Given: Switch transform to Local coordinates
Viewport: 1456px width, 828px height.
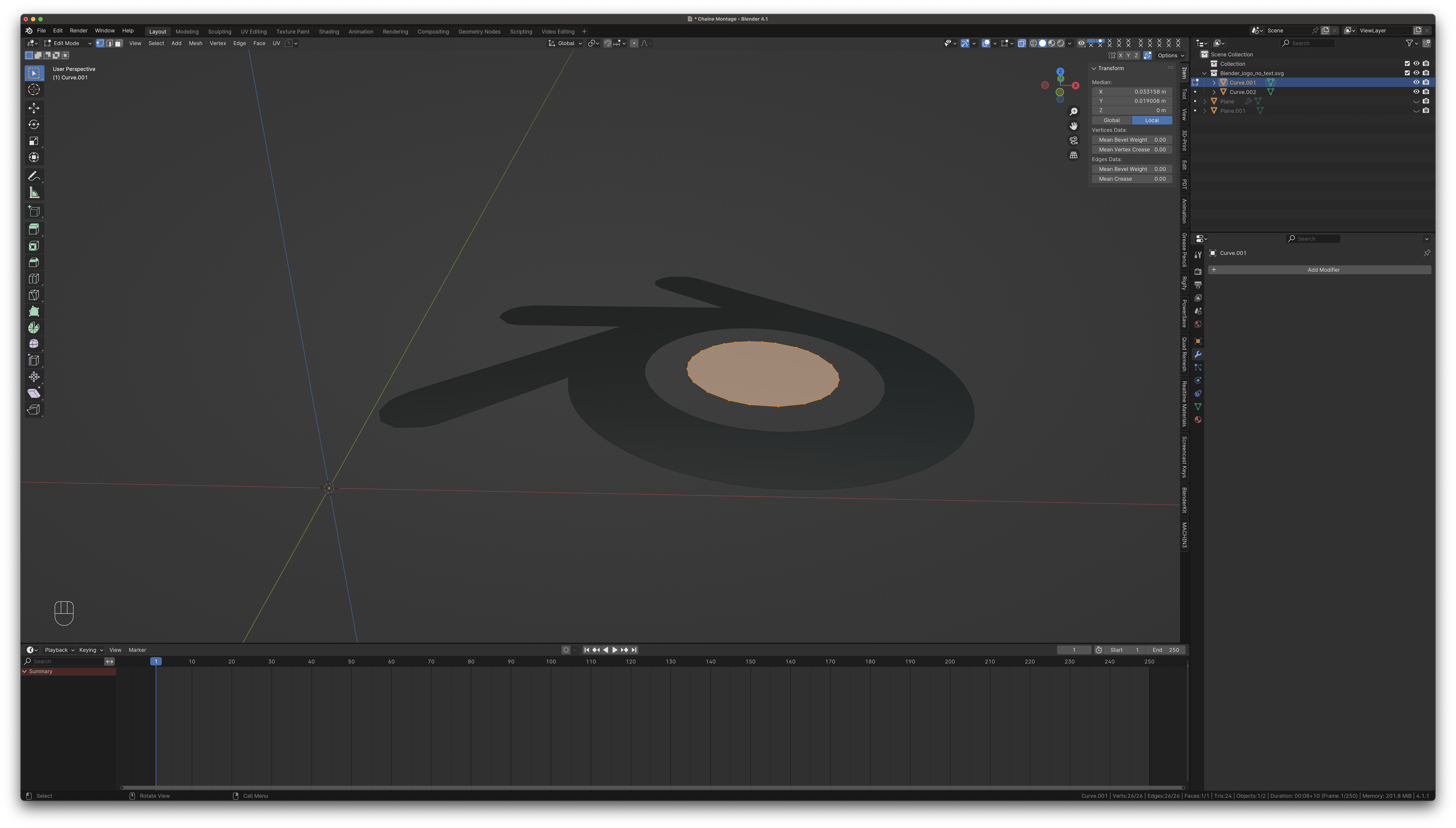Looking at the screenshot, I should [x=1152, y=120].
